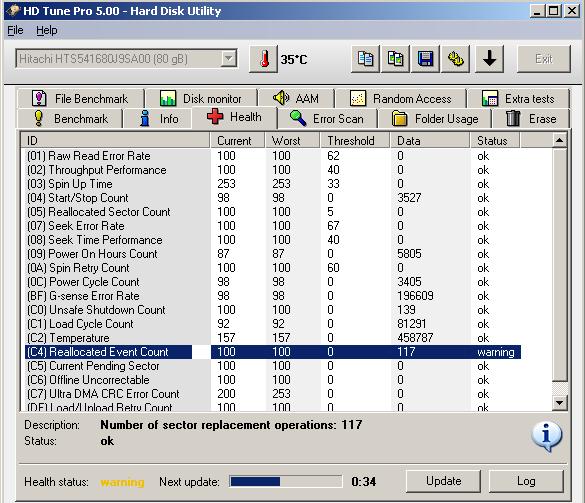Select the Ultra DMA CRC Error Count row
The width and height of the screenshot is (585, 503).
[x=272, y=394]
